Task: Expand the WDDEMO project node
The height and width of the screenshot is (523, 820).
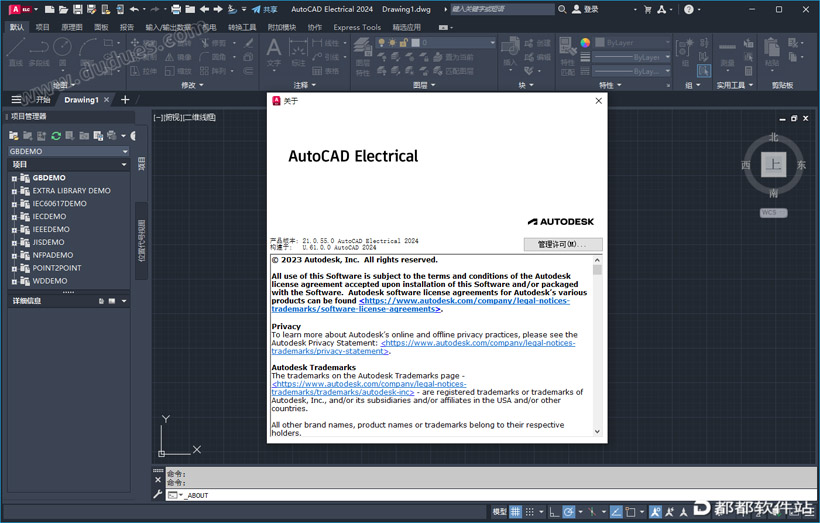Action: point(14,281)
